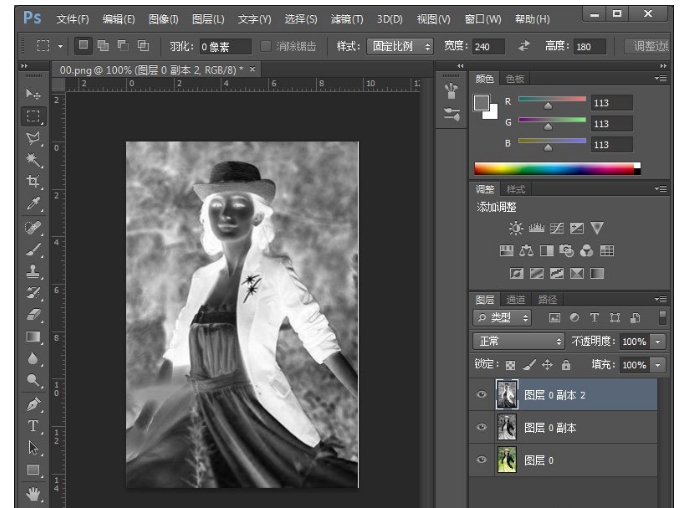The height and width of the screenshot is (508, 683).
Task: Add a Brightness/Contrast adjustment
Action: [516, 228]
